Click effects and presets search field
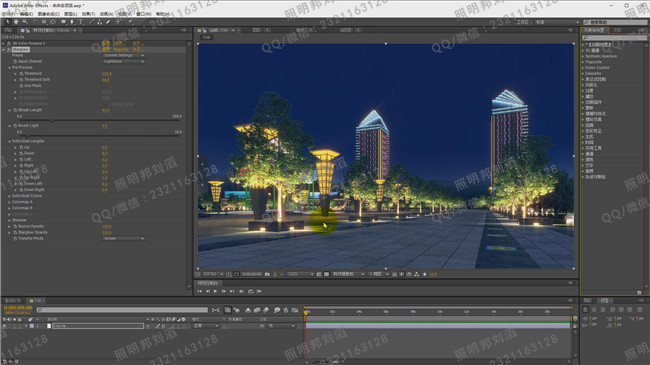Screen dimensions: 650x365 [x=614, y=38]
